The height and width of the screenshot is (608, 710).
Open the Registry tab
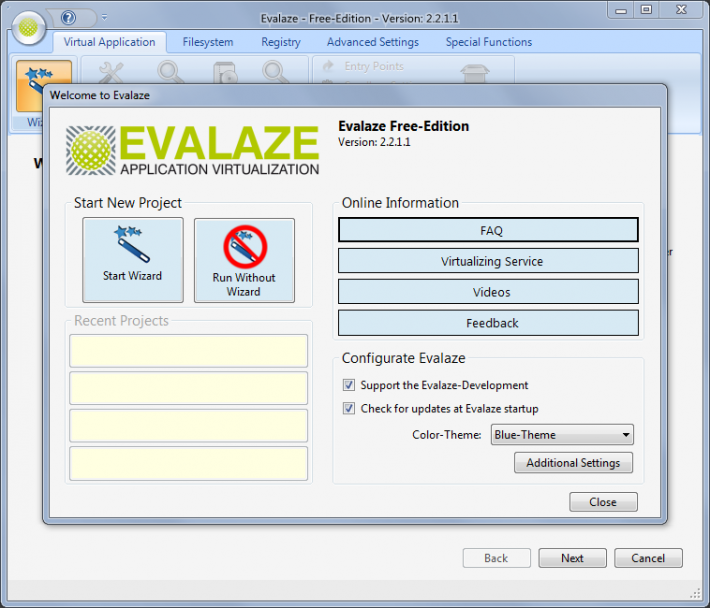tap(281, 42)
